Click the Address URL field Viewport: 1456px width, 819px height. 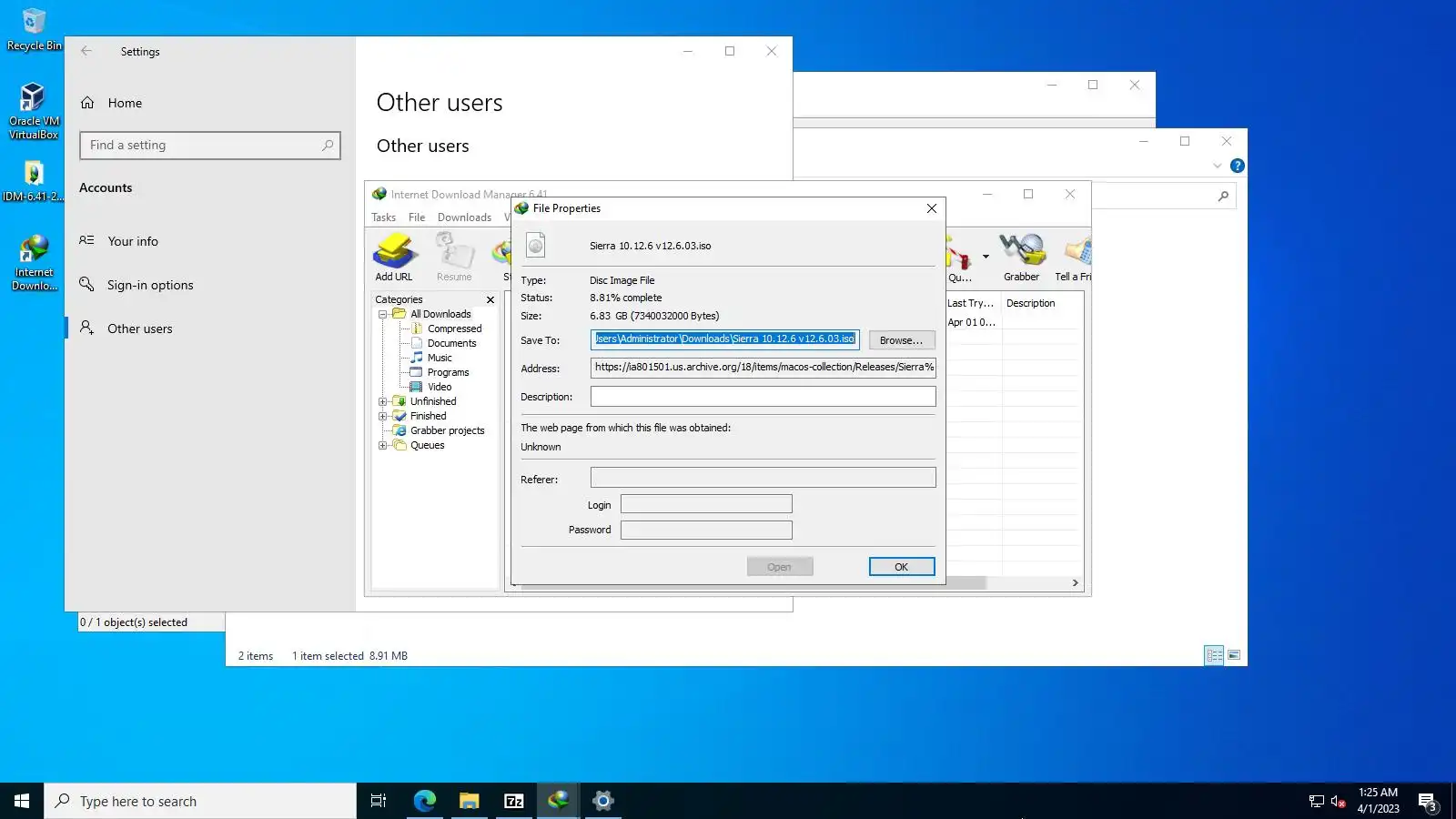pyautogui.click(x=763, y=368)
